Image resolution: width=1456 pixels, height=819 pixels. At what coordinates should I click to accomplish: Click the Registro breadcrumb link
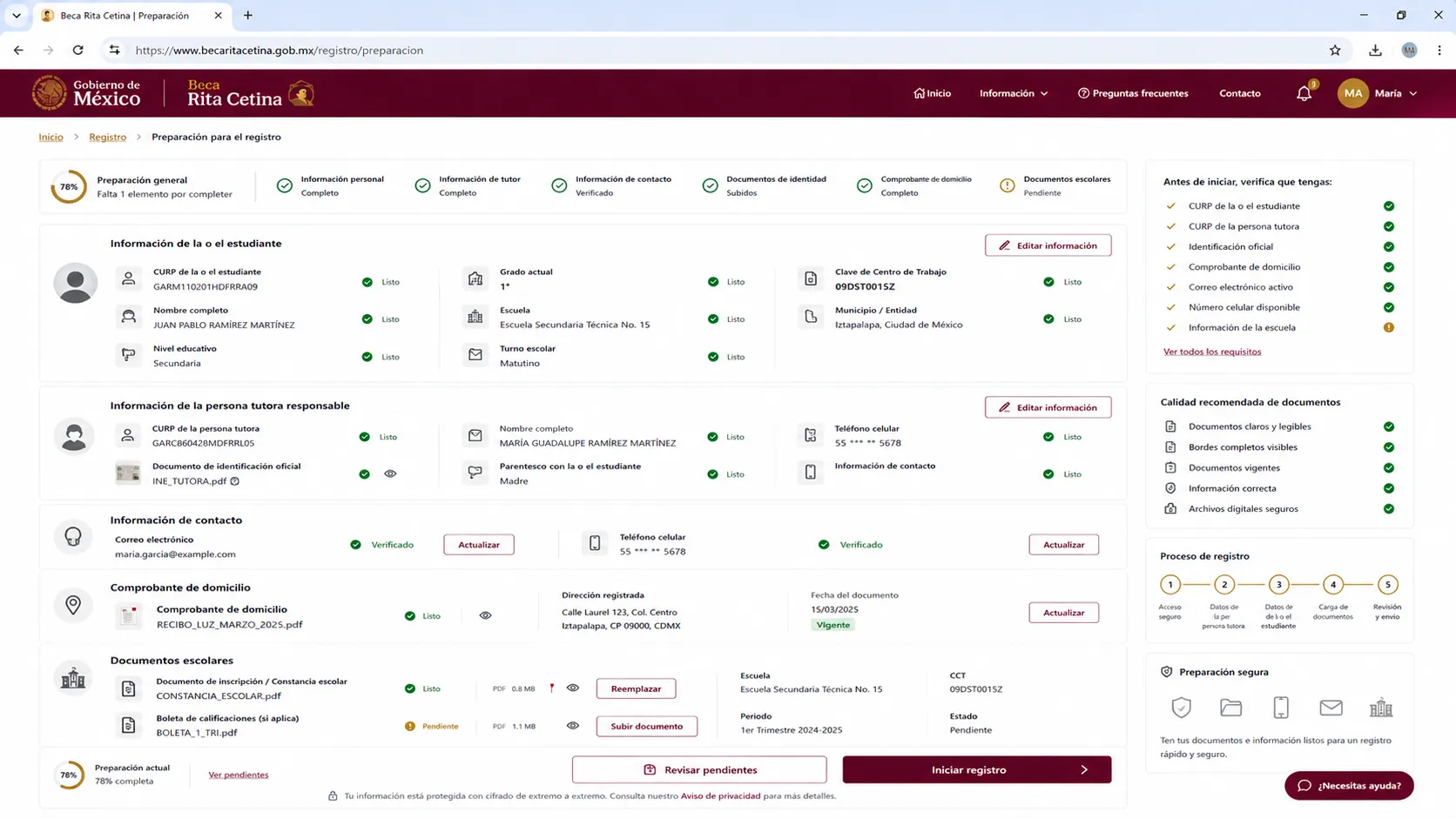(107, 137)
